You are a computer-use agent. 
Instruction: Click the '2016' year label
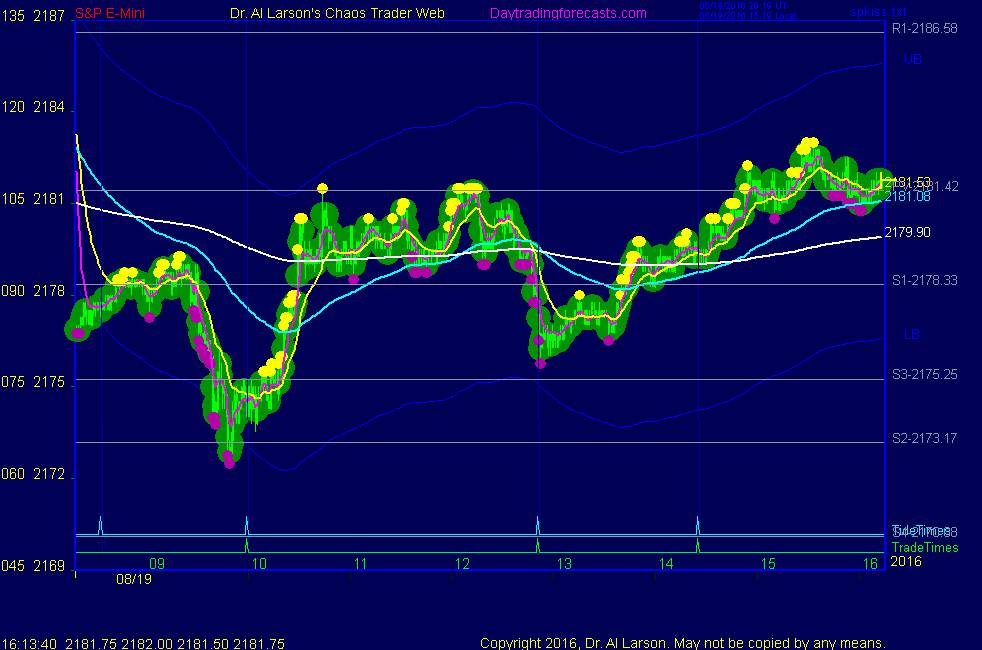906,561
